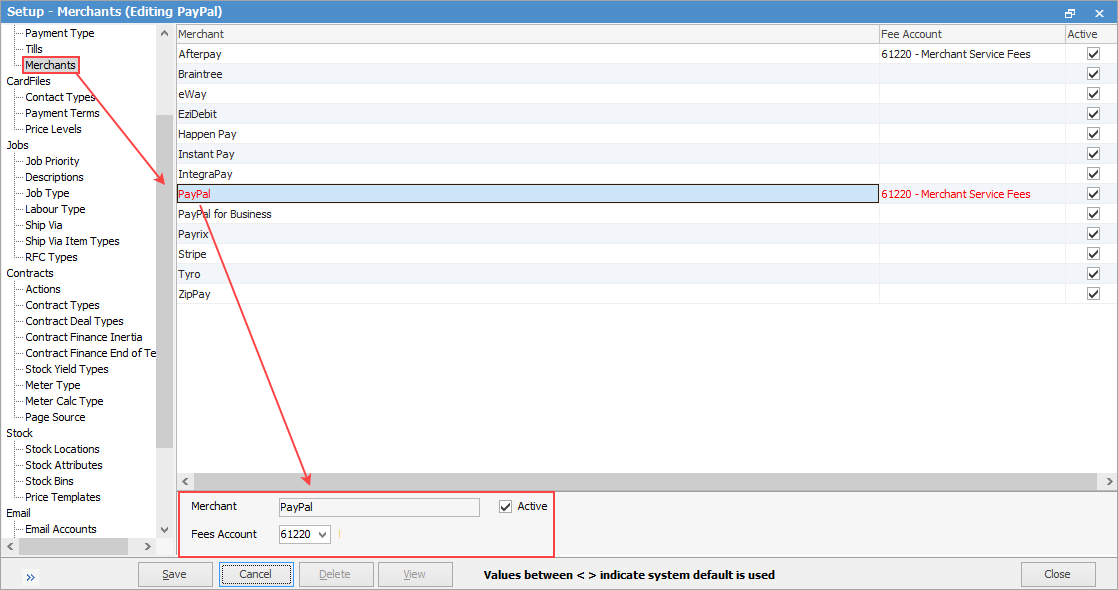Screen dimensions: 1118x590
Task: Open RFC Types in the tree
Action: click(51, 257)
